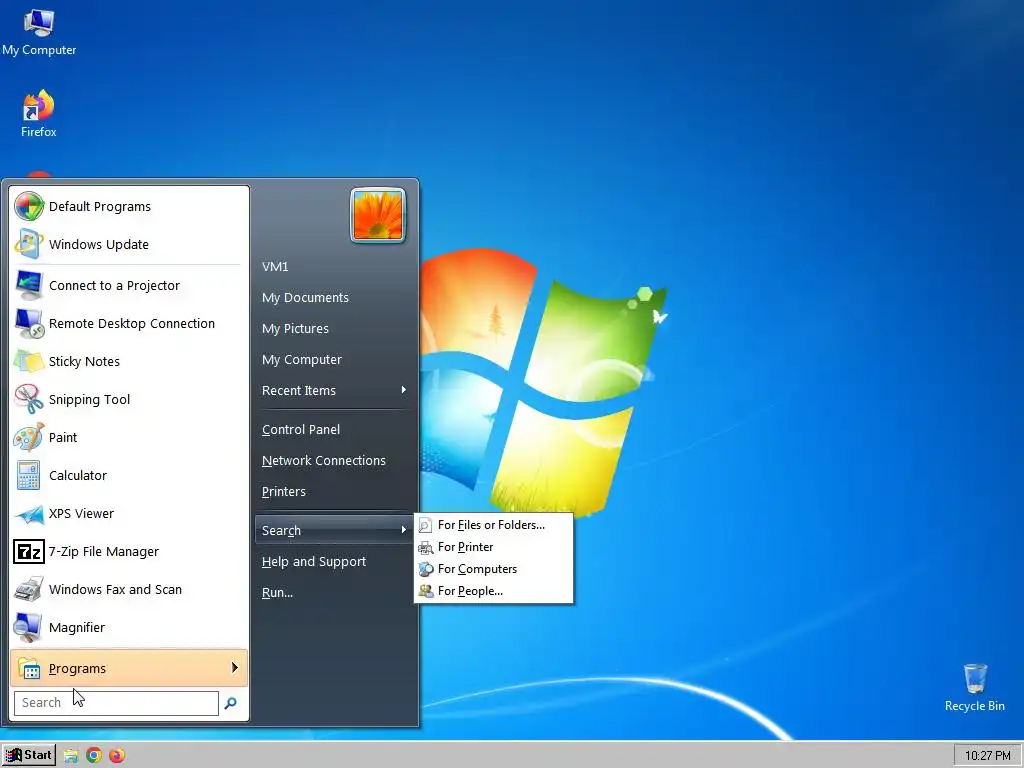Viewport: 1024px width, 768px height.
Task: Open file explorer from taskbar
Action: tap(71, 756)
